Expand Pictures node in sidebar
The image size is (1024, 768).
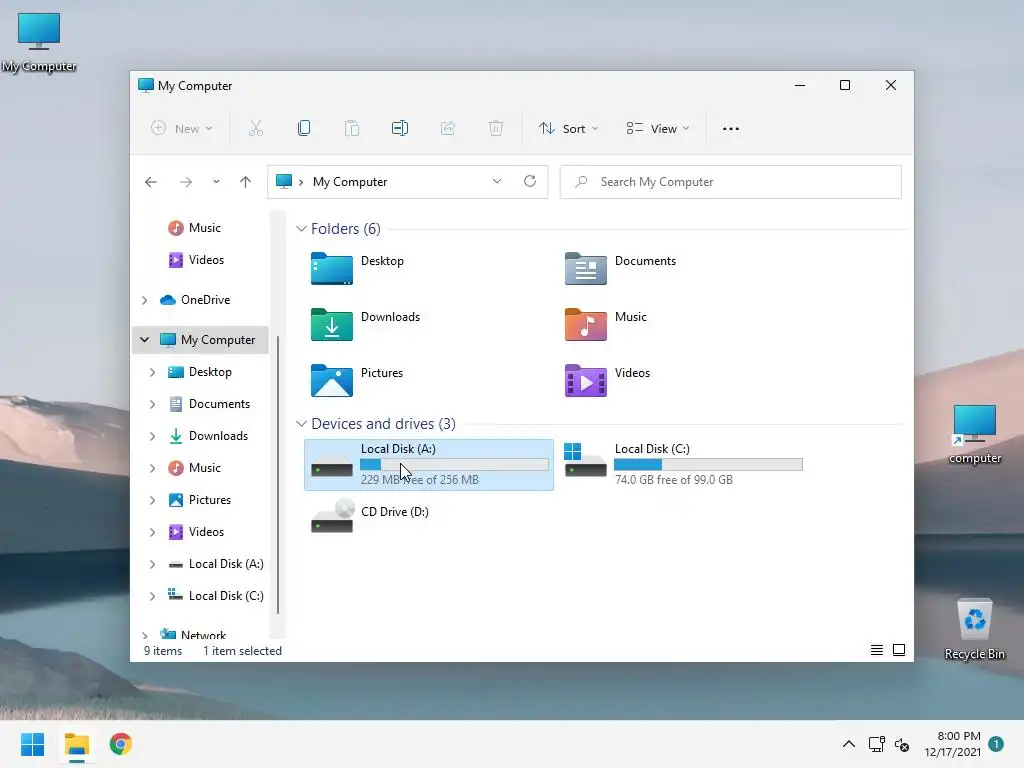click(x=153, y=500)
